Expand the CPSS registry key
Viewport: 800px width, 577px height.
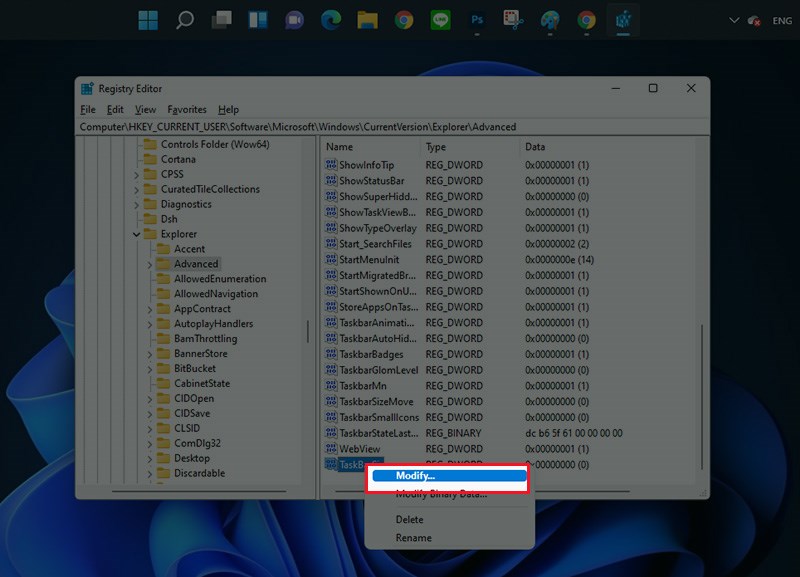136,174
